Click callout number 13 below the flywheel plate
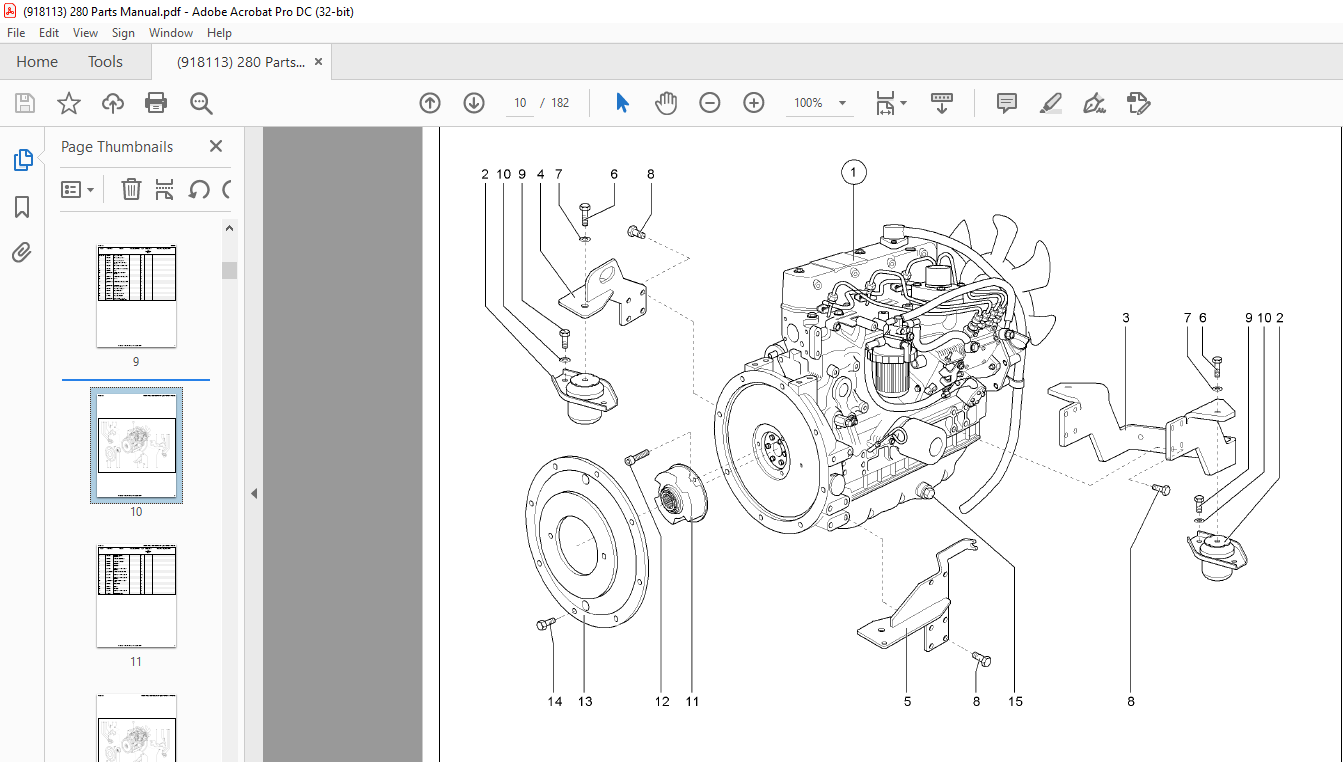 (585, 701)
